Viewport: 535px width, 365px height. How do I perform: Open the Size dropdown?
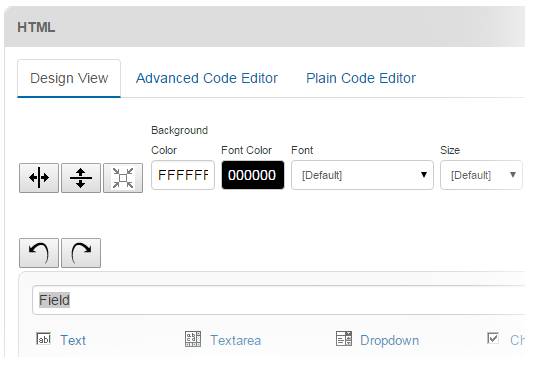click(481, 175)
